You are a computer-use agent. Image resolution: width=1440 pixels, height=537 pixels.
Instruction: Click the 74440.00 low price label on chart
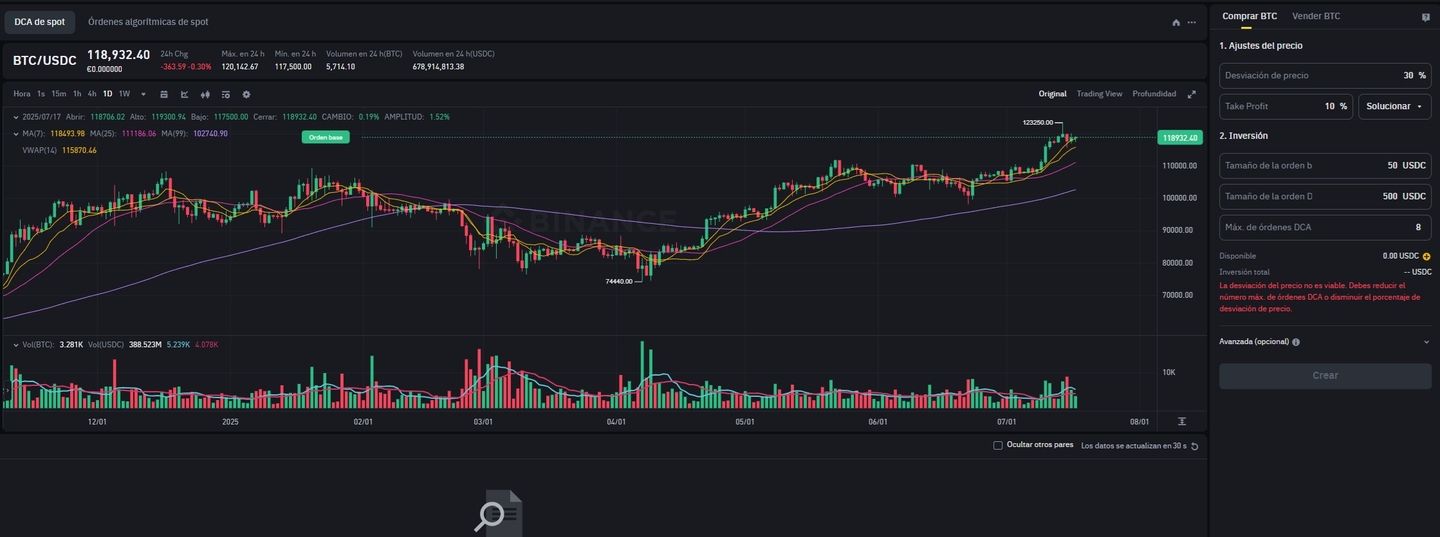click(x=619, y=282)
